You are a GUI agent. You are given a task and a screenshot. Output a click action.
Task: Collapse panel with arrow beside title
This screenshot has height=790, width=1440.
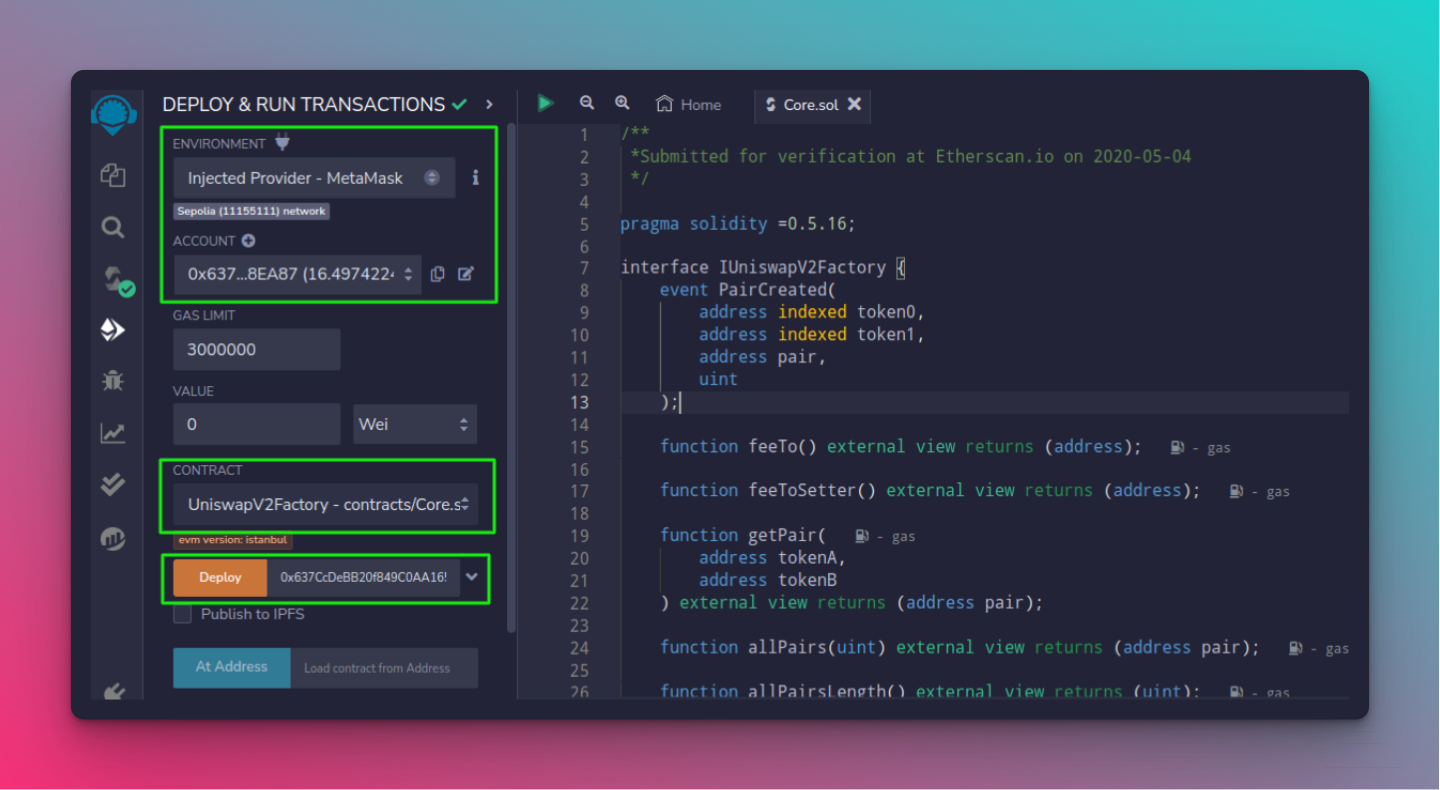click(489, 104)
